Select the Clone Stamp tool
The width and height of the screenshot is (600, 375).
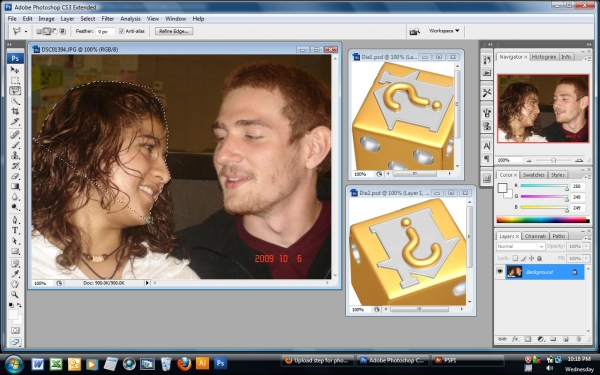(x=15, y=155)
